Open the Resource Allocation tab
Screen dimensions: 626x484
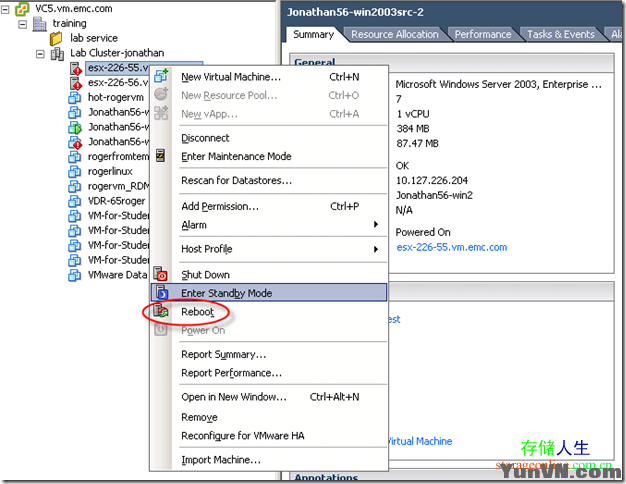tap(394, 34)
